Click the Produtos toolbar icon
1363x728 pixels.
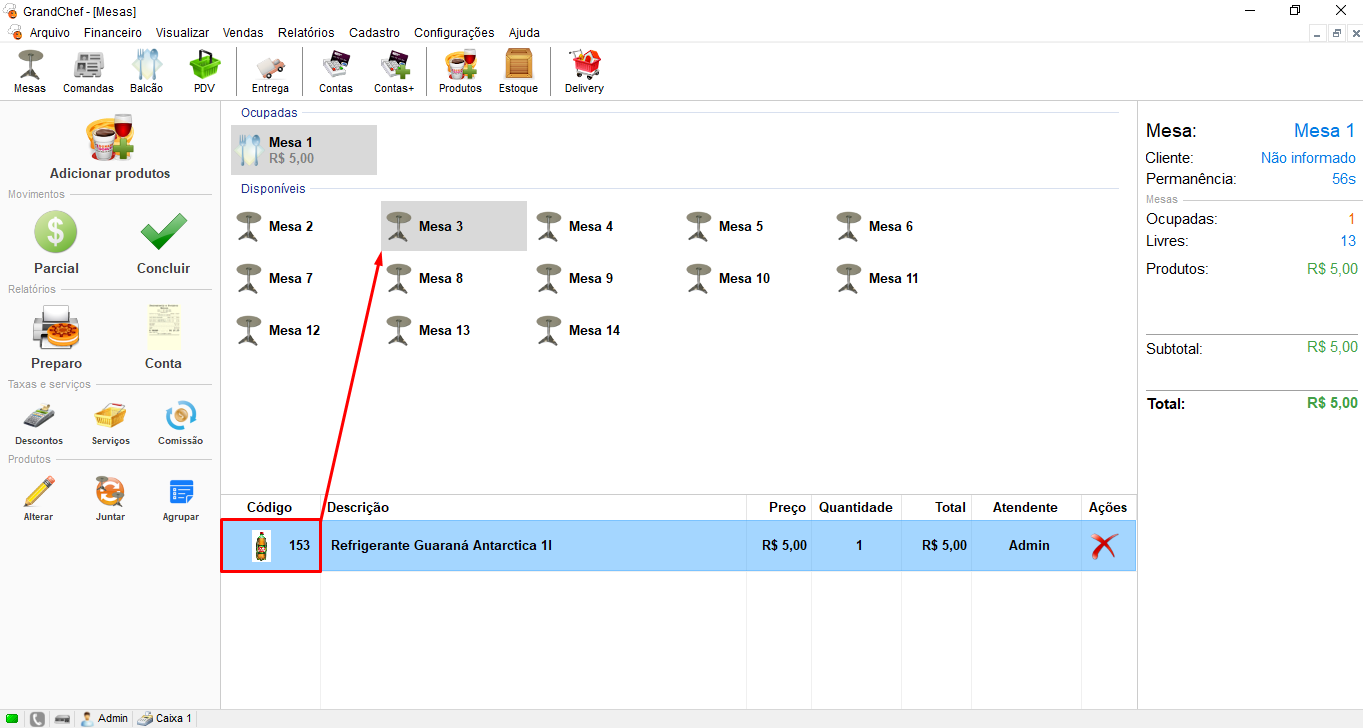(460, 71)
